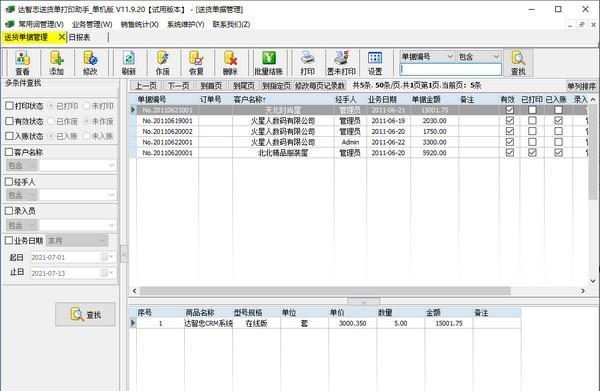Toggle 已打印 checkbox for row No.20110619001
The image size is (600, 391).
[x=532, y=121]
